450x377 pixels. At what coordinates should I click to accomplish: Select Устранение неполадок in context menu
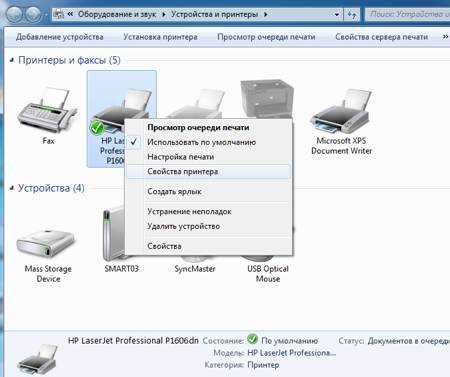tap(208, 211)
